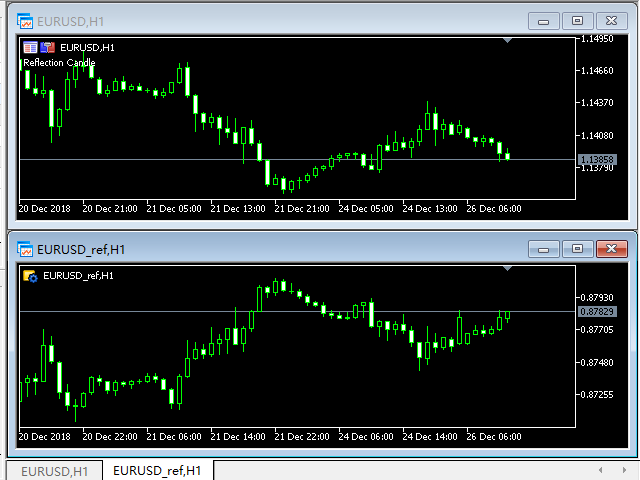Viewport: 640px width, 480px height.
Task: Click the 21 Dec 05:00 time label
Action: click(174, 209)
